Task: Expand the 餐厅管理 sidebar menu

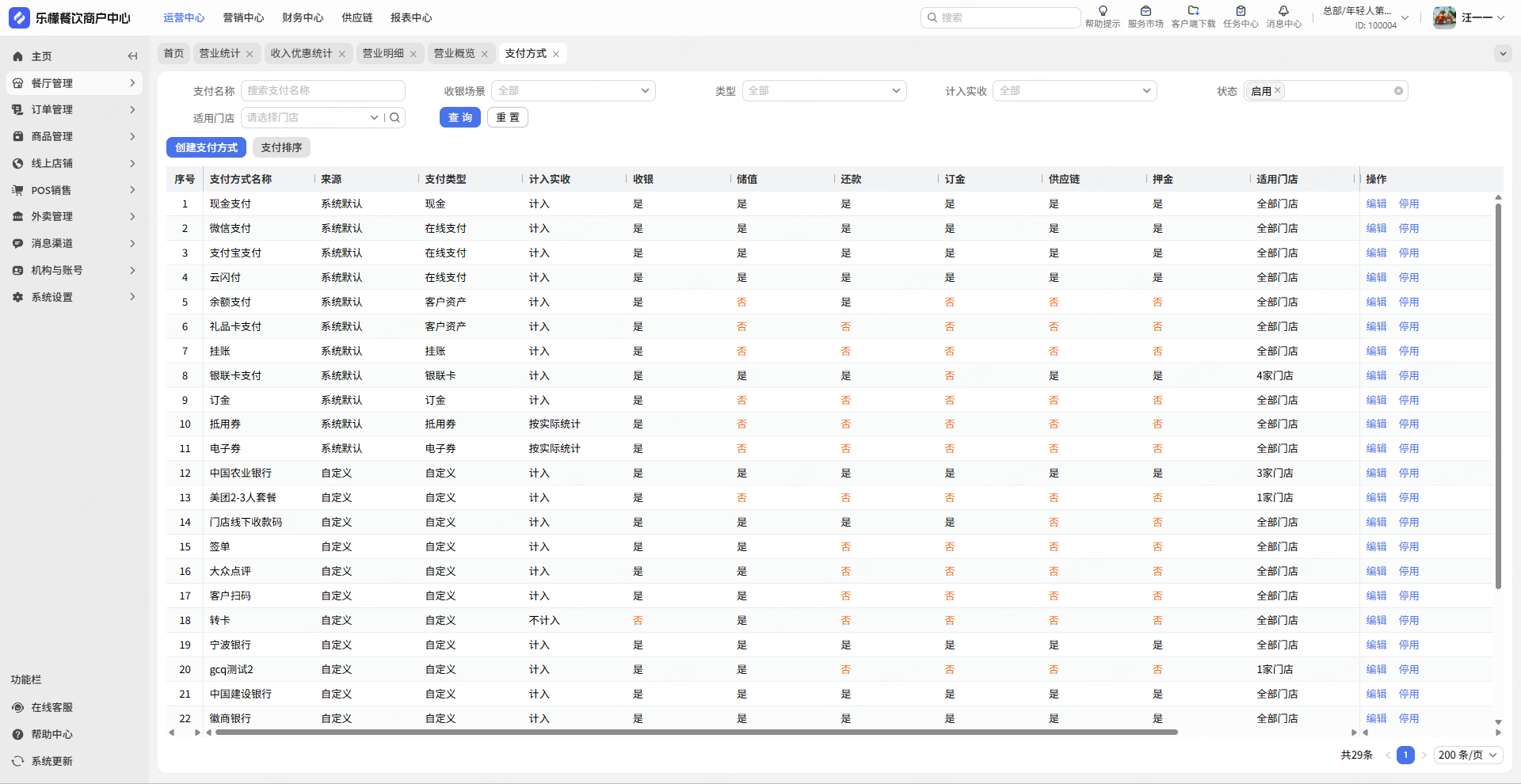Action: [132, 83]
